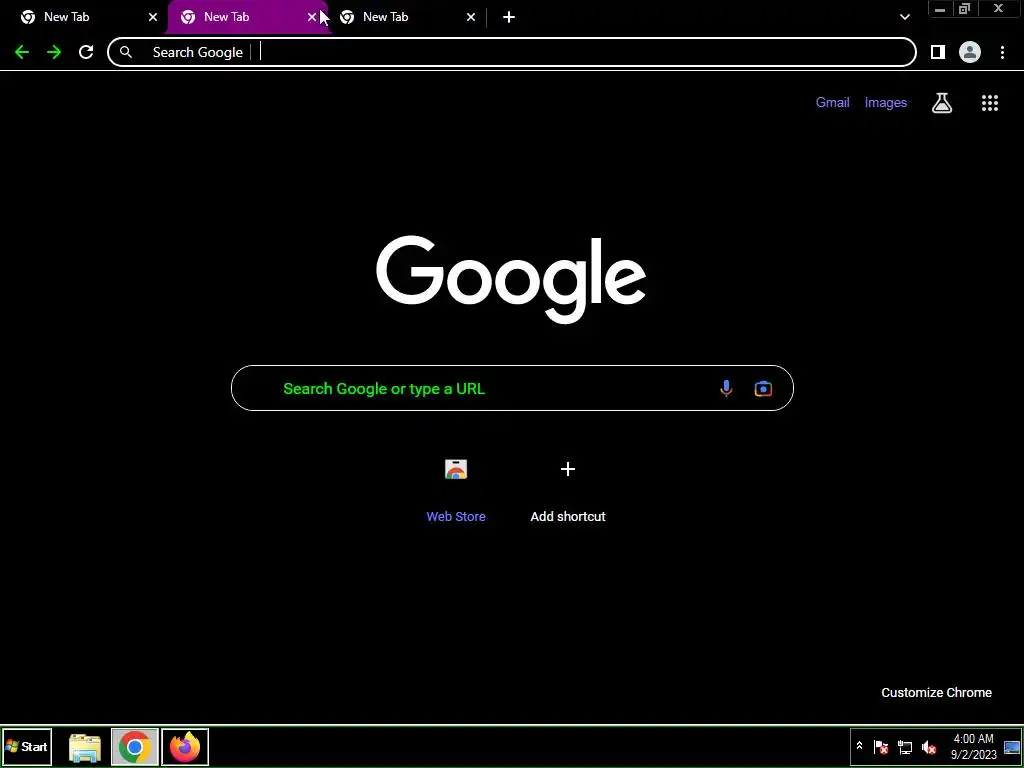This screenshot has width=1024, height=768.
Task: Open network status tray icon
Action: click(x=904, y=747)
